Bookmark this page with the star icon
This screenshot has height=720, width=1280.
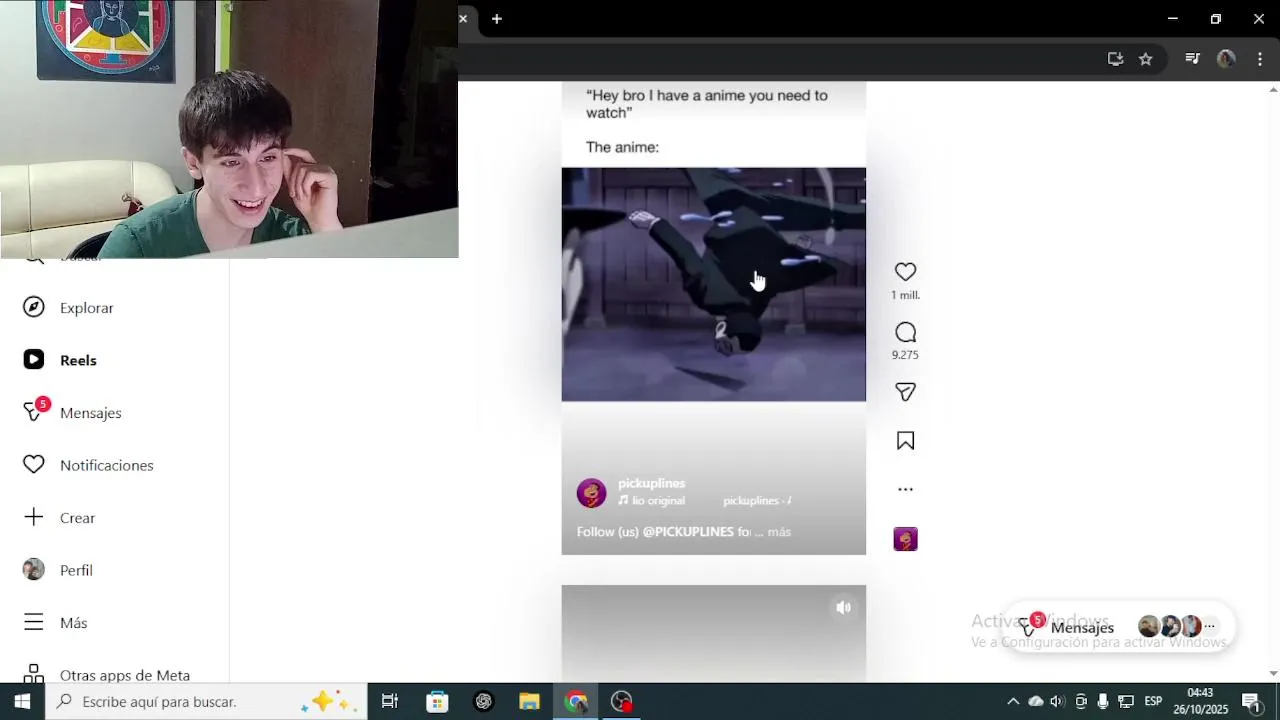(1146, 59)
